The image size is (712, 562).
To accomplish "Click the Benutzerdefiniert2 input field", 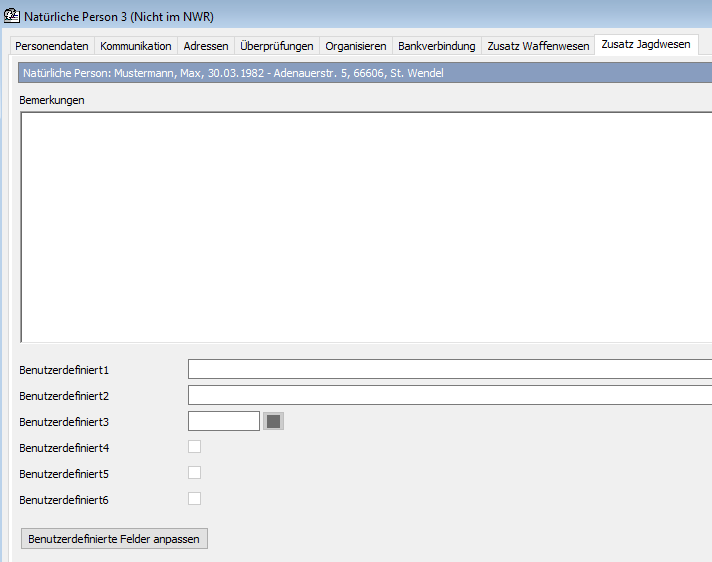I will 449,396.
